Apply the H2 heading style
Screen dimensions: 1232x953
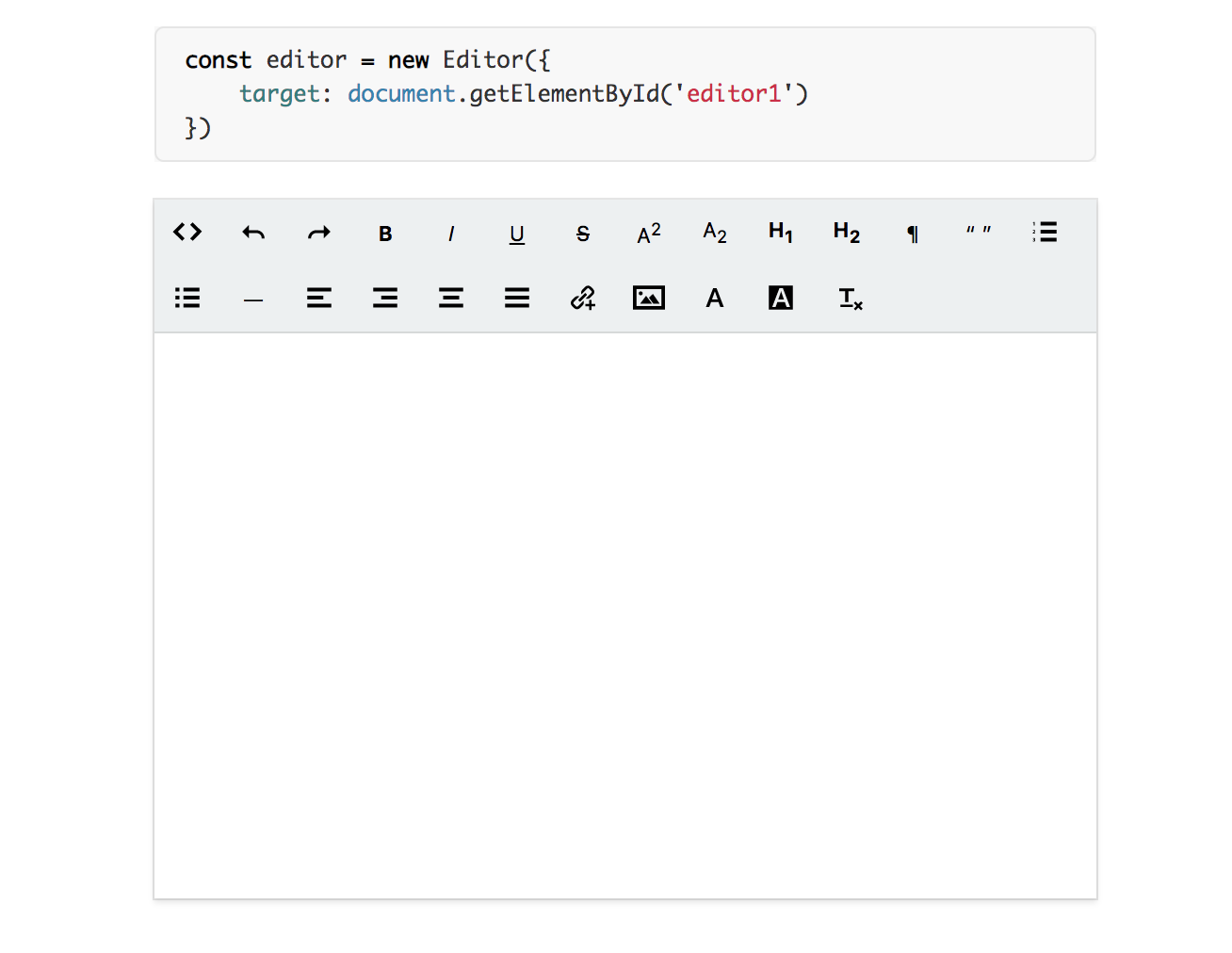[x=846, y=233]
